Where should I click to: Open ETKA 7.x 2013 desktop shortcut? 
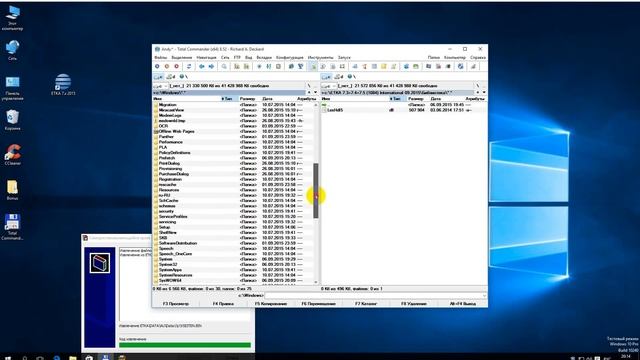point(63,84)
